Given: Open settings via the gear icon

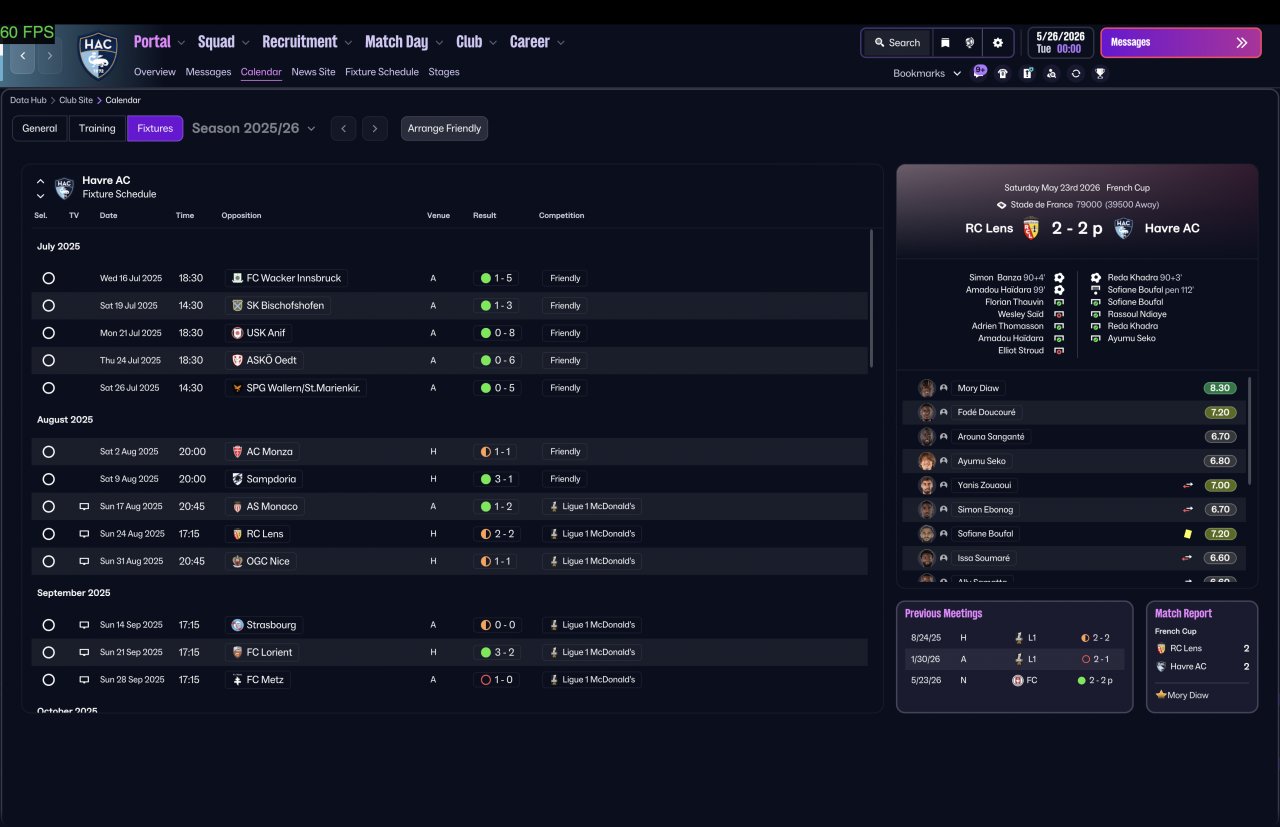Looking at the screenshot, I should pyautogui.click(x=997, y=43).
